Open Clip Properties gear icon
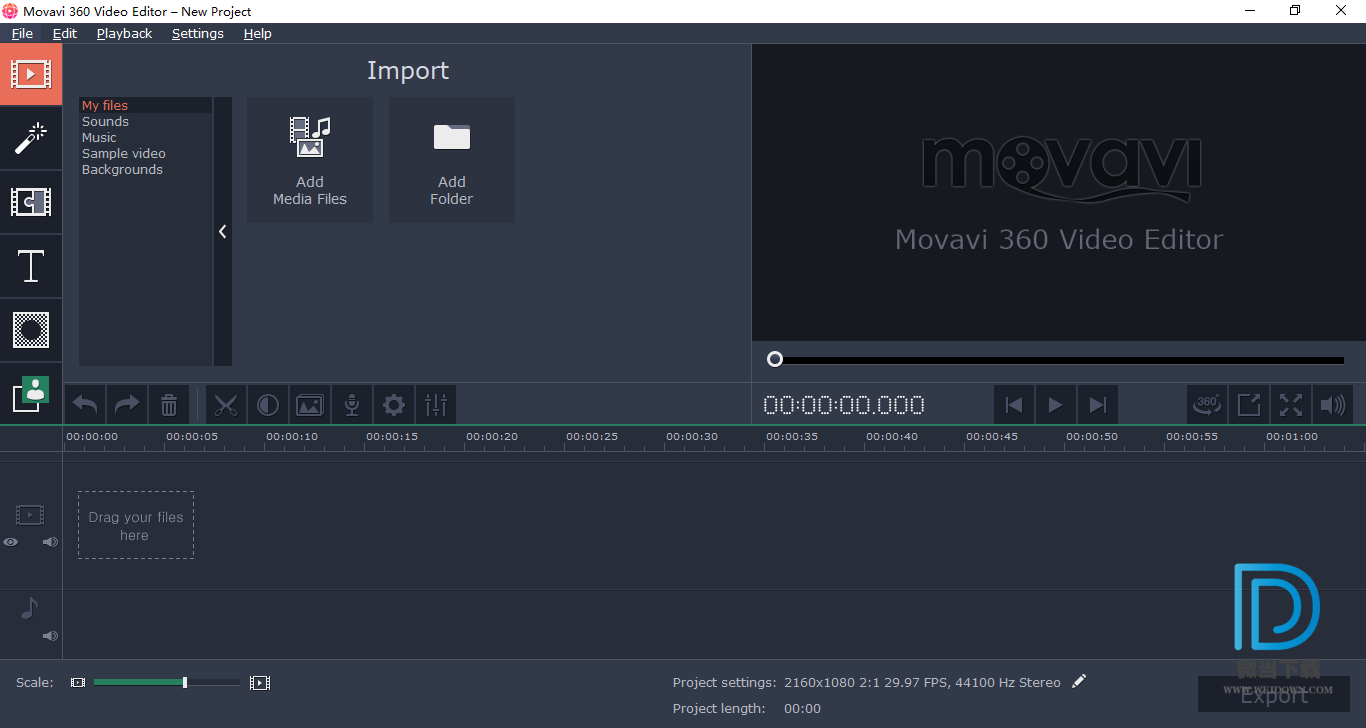This screenshot has width=1366, height=728. (x=394, y=405)
